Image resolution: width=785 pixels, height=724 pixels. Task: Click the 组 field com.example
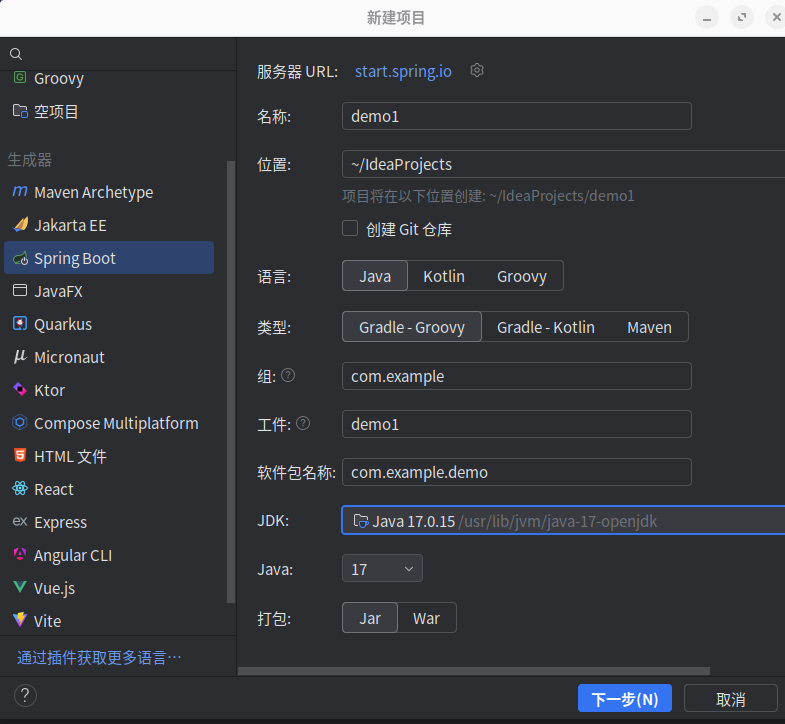coord(517,376)
